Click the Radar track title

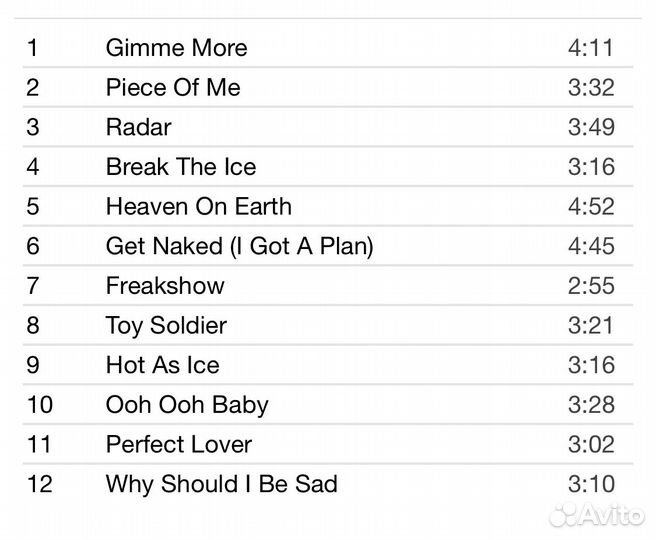(138, 127)
